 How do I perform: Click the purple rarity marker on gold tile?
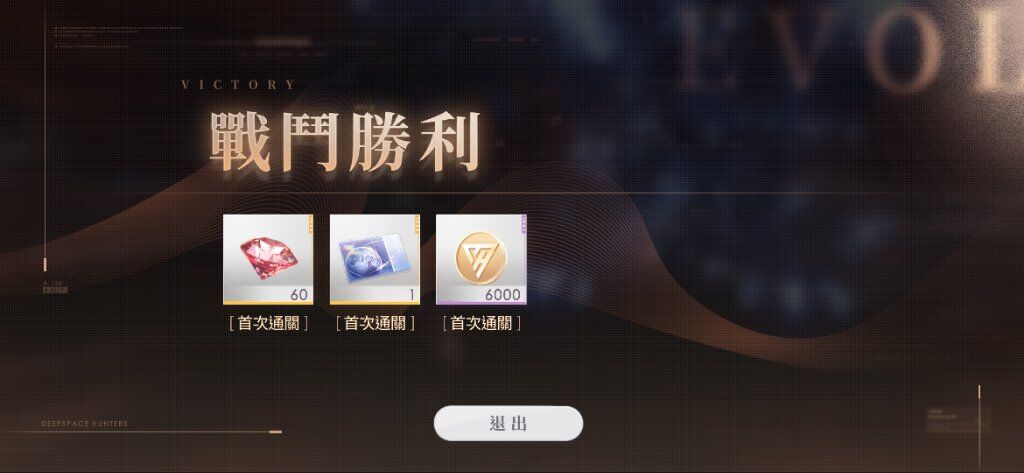tap(523, 225)
